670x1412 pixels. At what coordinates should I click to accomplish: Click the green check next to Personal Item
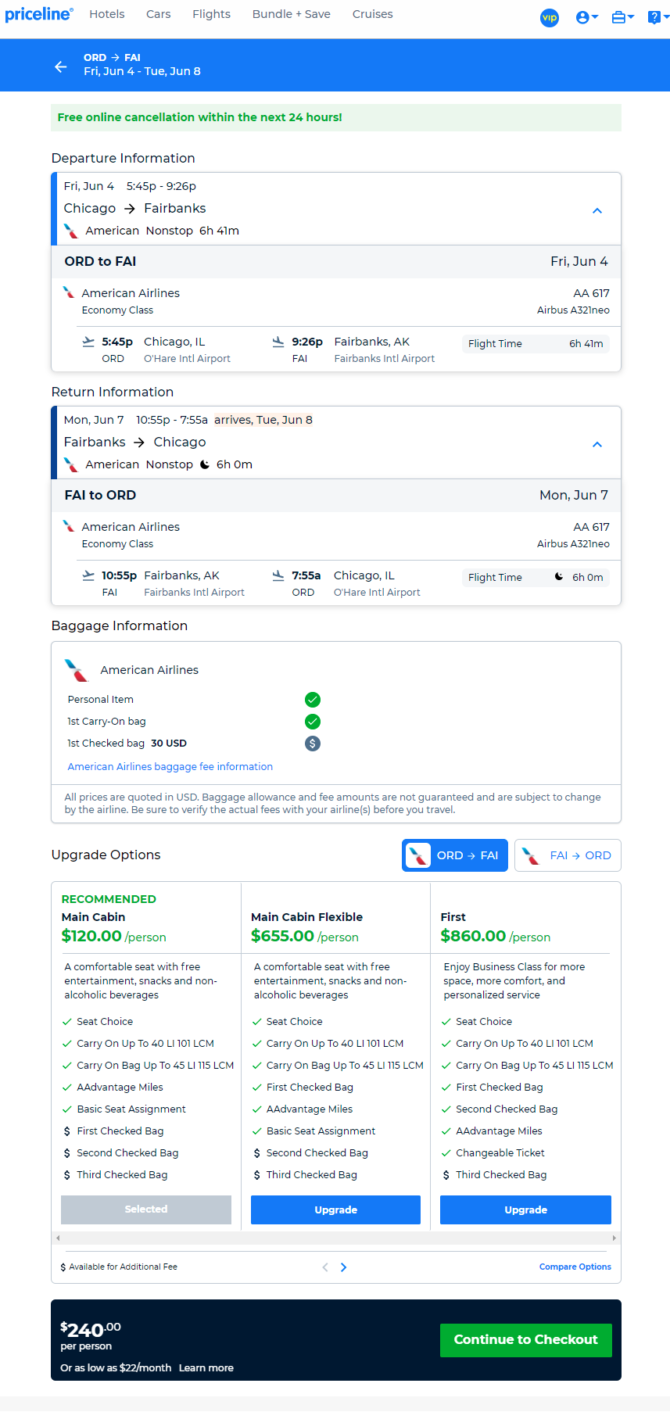click(312, 699)
